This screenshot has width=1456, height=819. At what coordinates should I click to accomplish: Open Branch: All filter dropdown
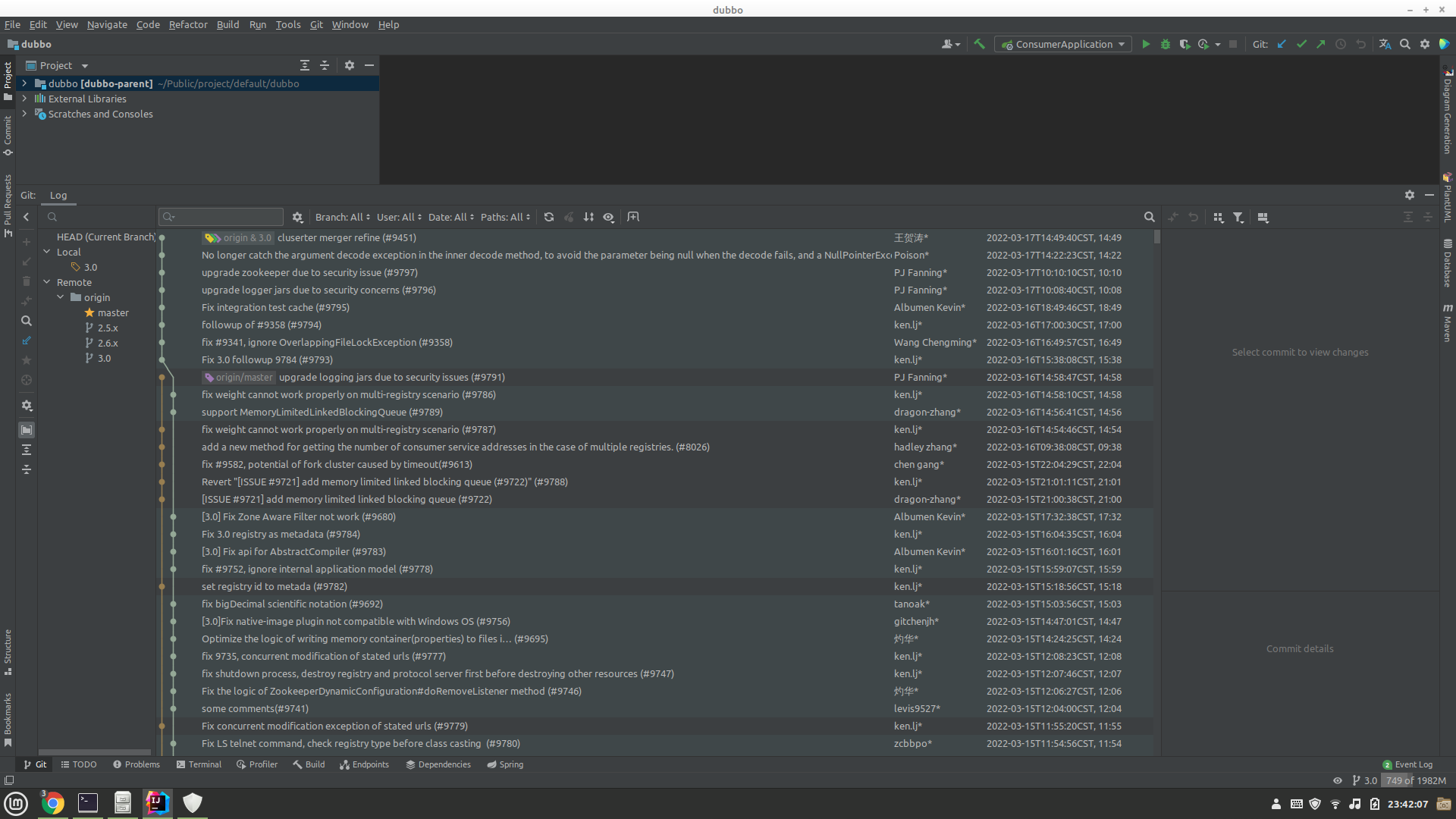343,217
